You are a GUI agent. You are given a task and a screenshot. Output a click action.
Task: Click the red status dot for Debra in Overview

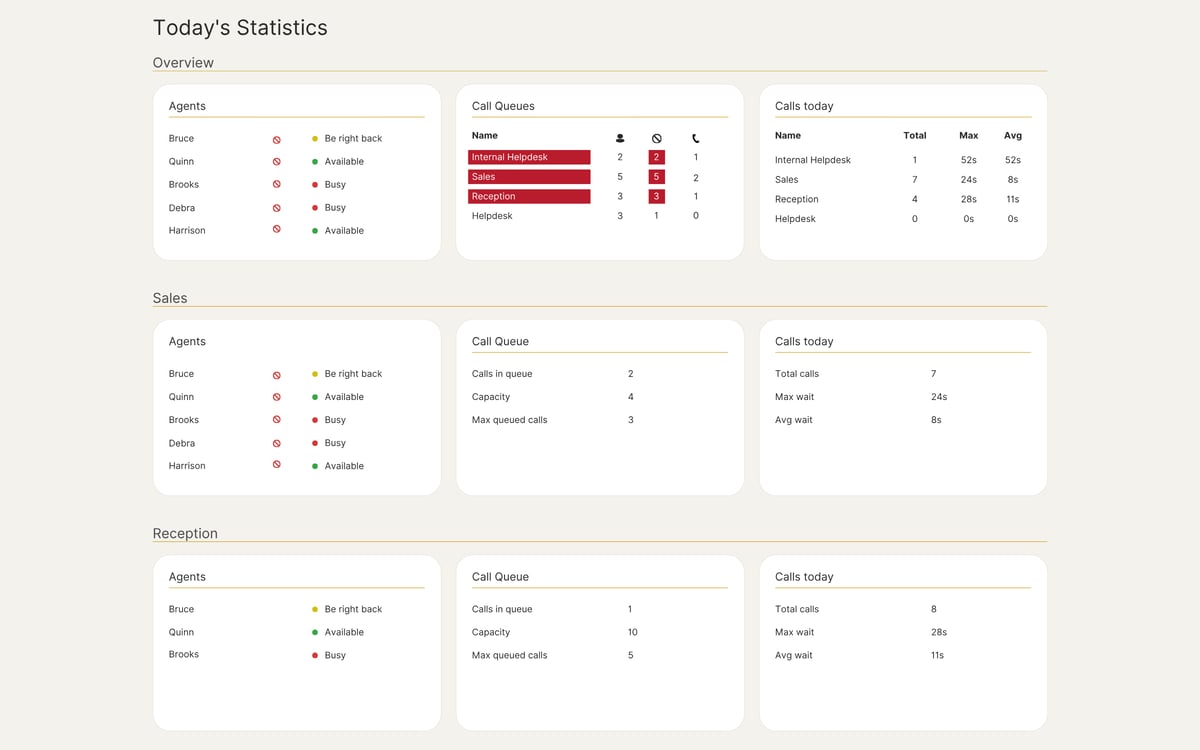[x=315, y=208]
